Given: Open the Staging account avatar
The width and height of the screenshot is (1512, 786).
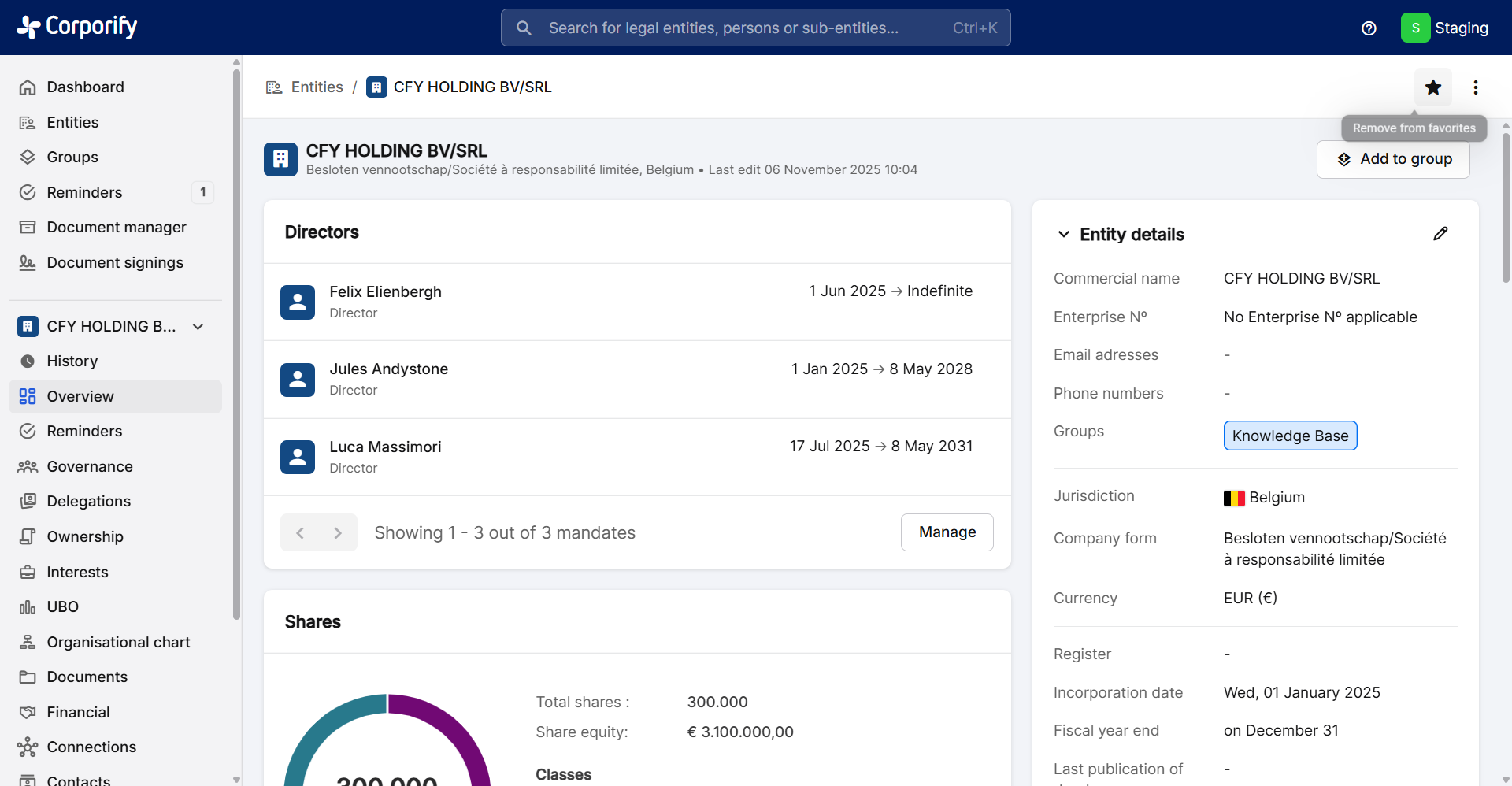Looking at the screenshot, I should 1415,28.
